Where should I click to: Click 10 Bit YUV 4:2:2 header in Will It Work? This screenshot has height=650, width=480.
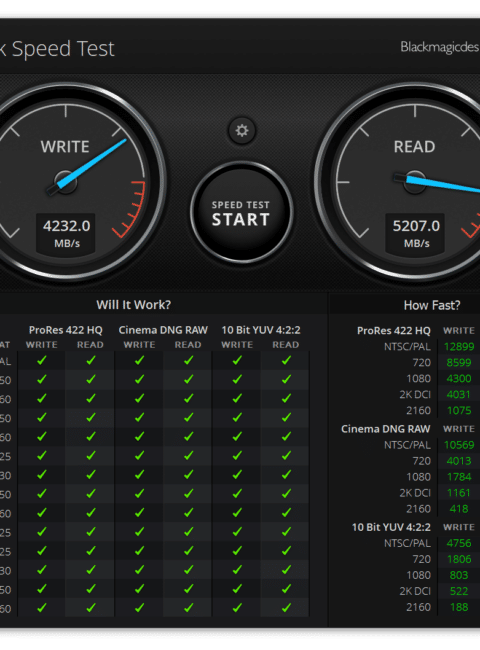261,330
